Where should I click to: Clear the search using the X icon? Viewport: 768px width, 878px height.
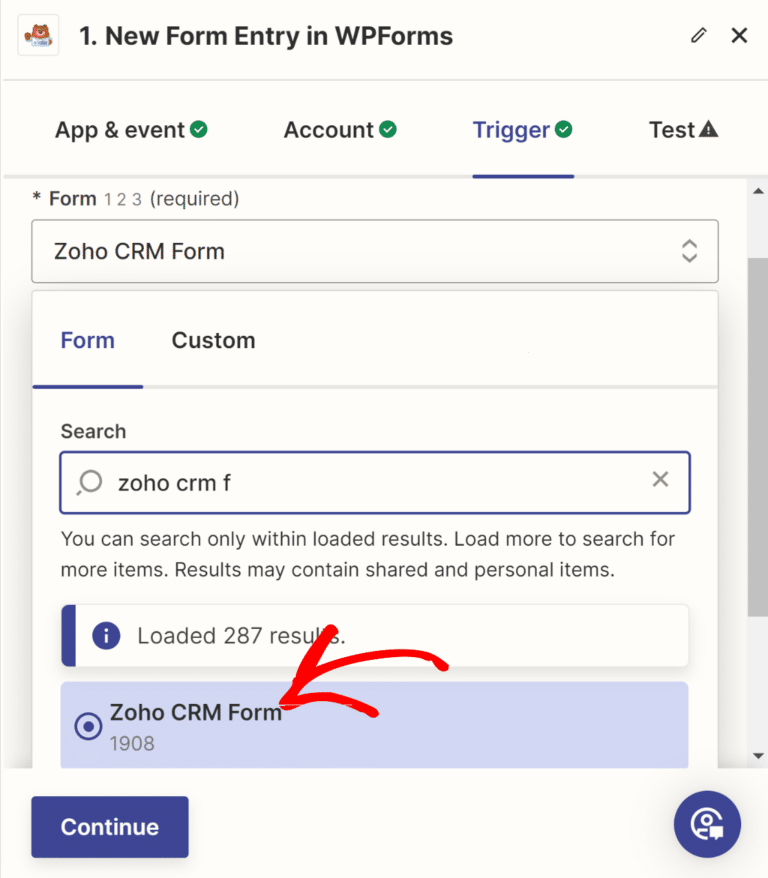click(660, 479)
